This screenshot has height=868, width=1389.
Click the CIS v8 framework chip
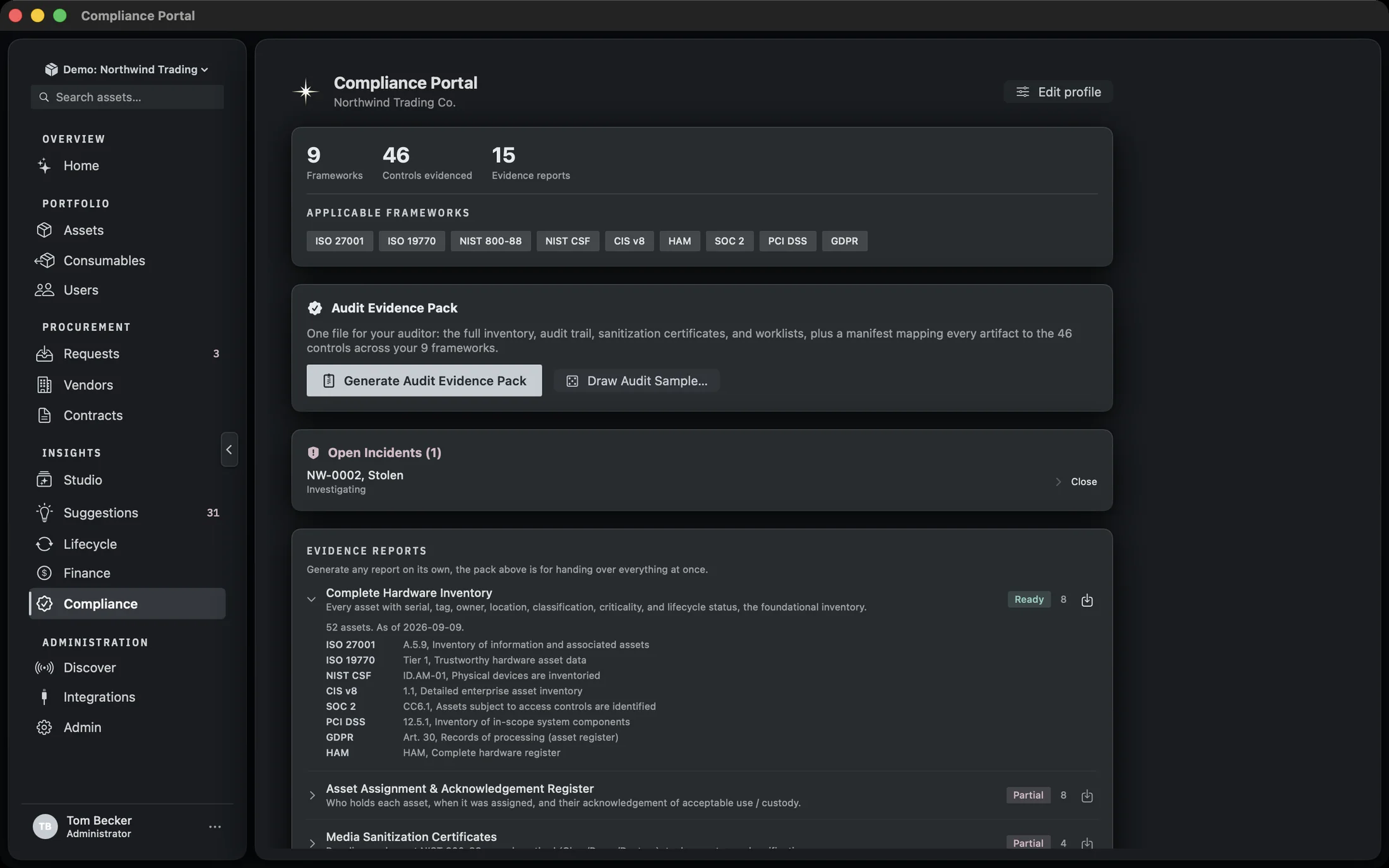click(x=629, y=241)
